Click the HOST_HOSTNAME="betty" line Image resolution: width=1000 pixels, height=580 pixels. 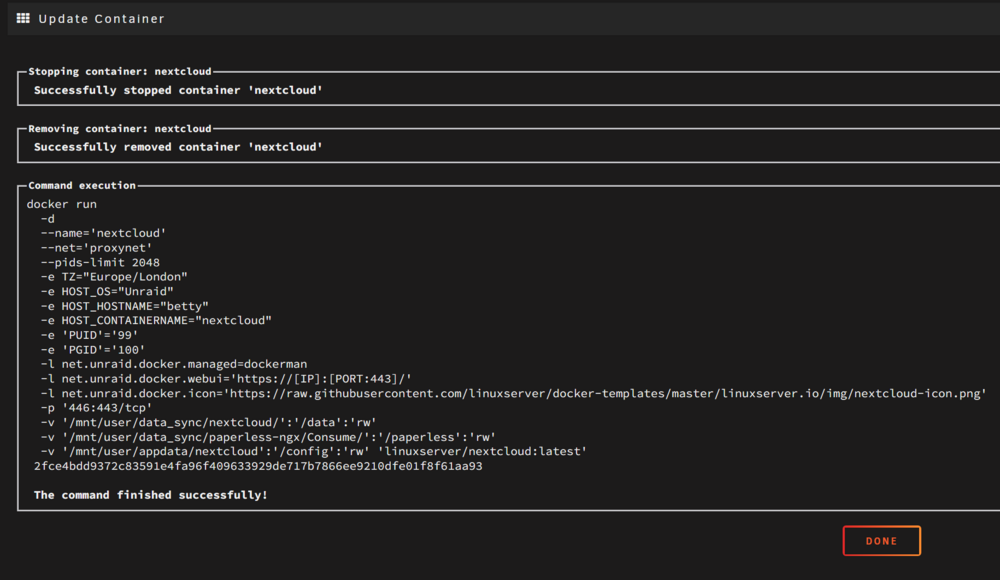tap(124, 306)
